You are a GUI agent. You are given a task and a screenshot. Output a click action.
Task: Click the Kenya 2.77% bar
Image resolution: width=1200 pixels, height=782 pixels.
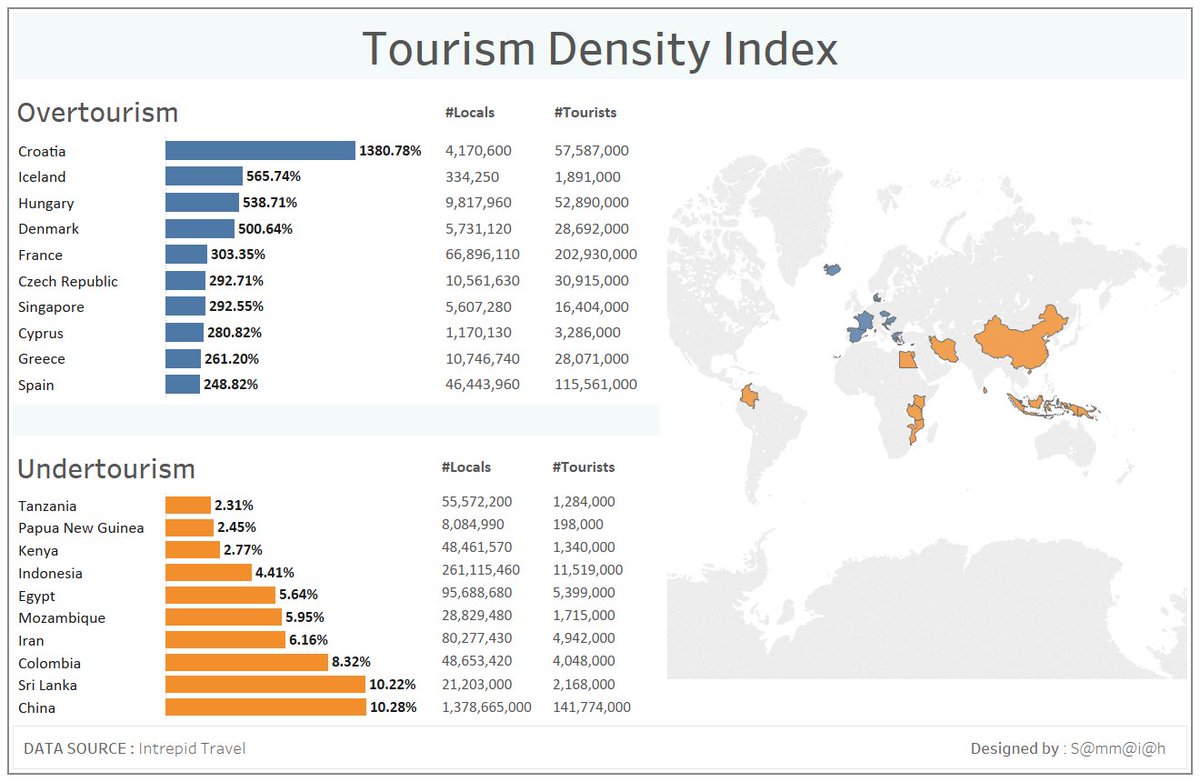coord(192,550)
